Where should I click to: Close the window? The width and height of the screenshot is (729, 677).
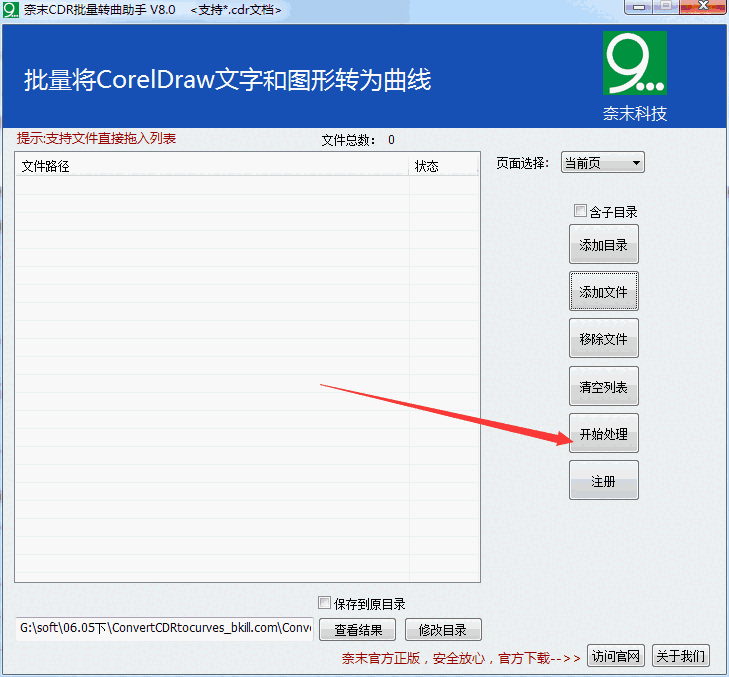coord(702,7)
